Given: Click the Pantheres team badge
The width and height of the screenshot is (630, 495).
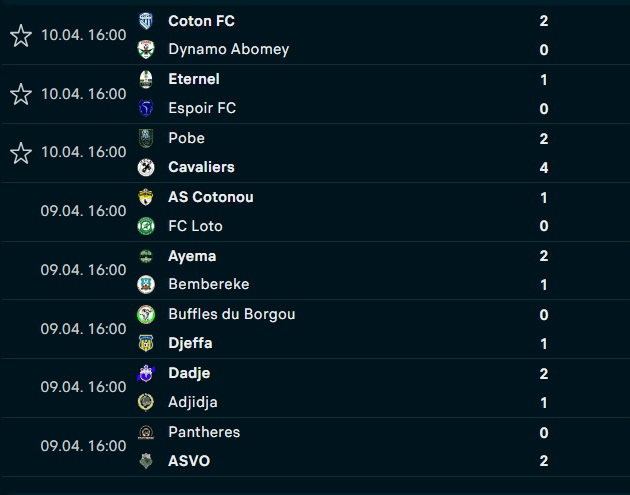Looking at the screenshot, I should [x=147, y=432].
